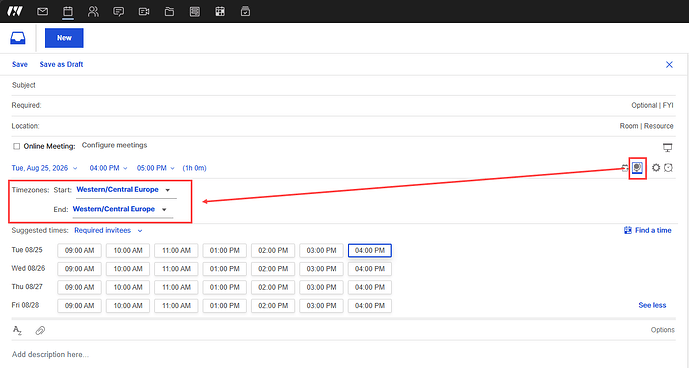Open the Contacts people icon
Screen dimensions: 689x368
click(93, 11)
